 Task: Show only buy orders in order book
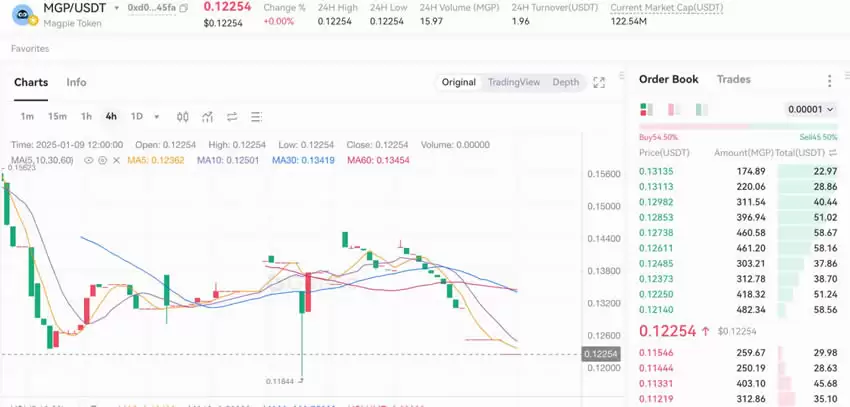click(x=701, y=109)
